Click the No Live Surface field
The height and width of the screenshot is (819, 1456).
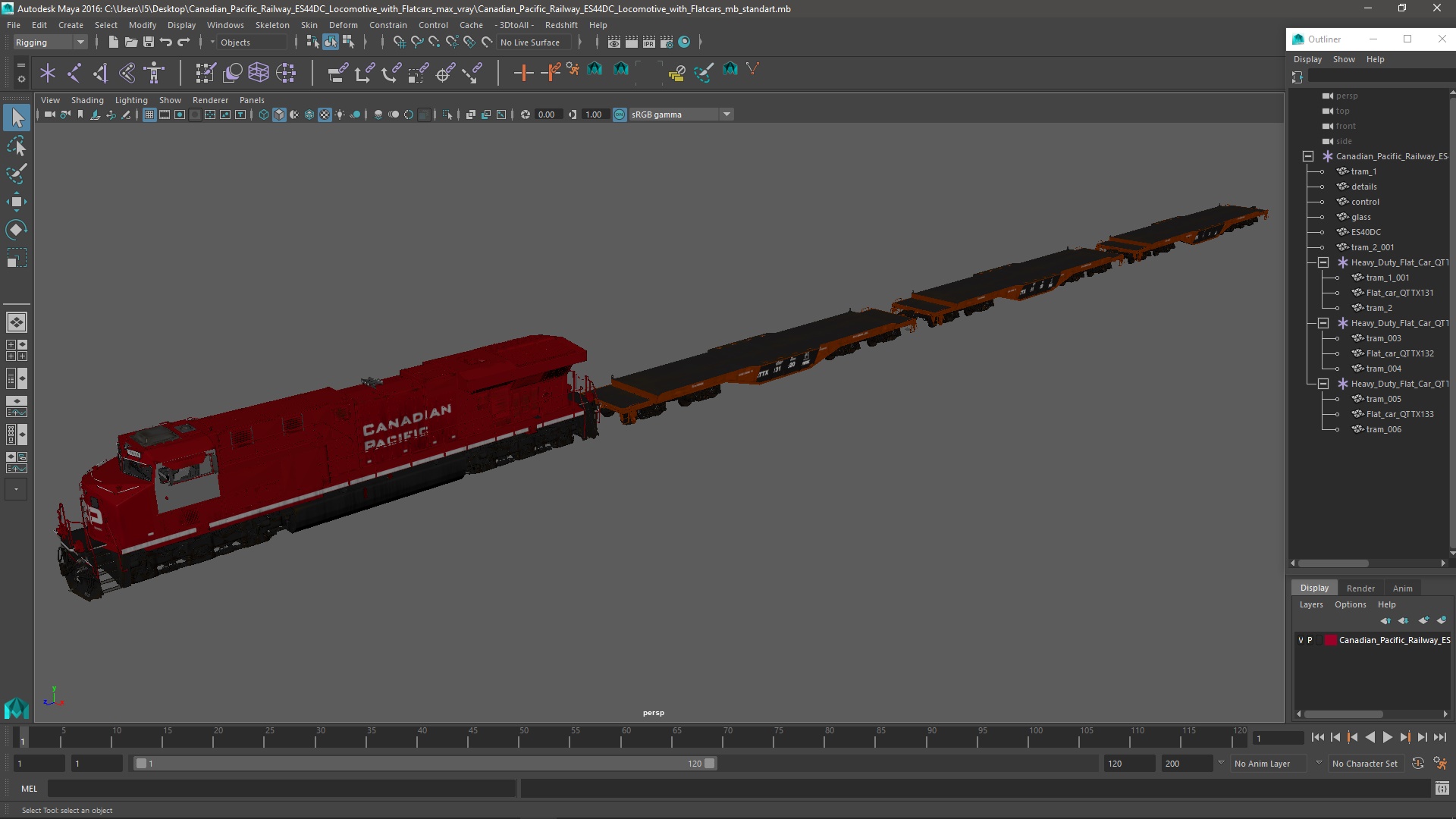click(x=535, y=42)
